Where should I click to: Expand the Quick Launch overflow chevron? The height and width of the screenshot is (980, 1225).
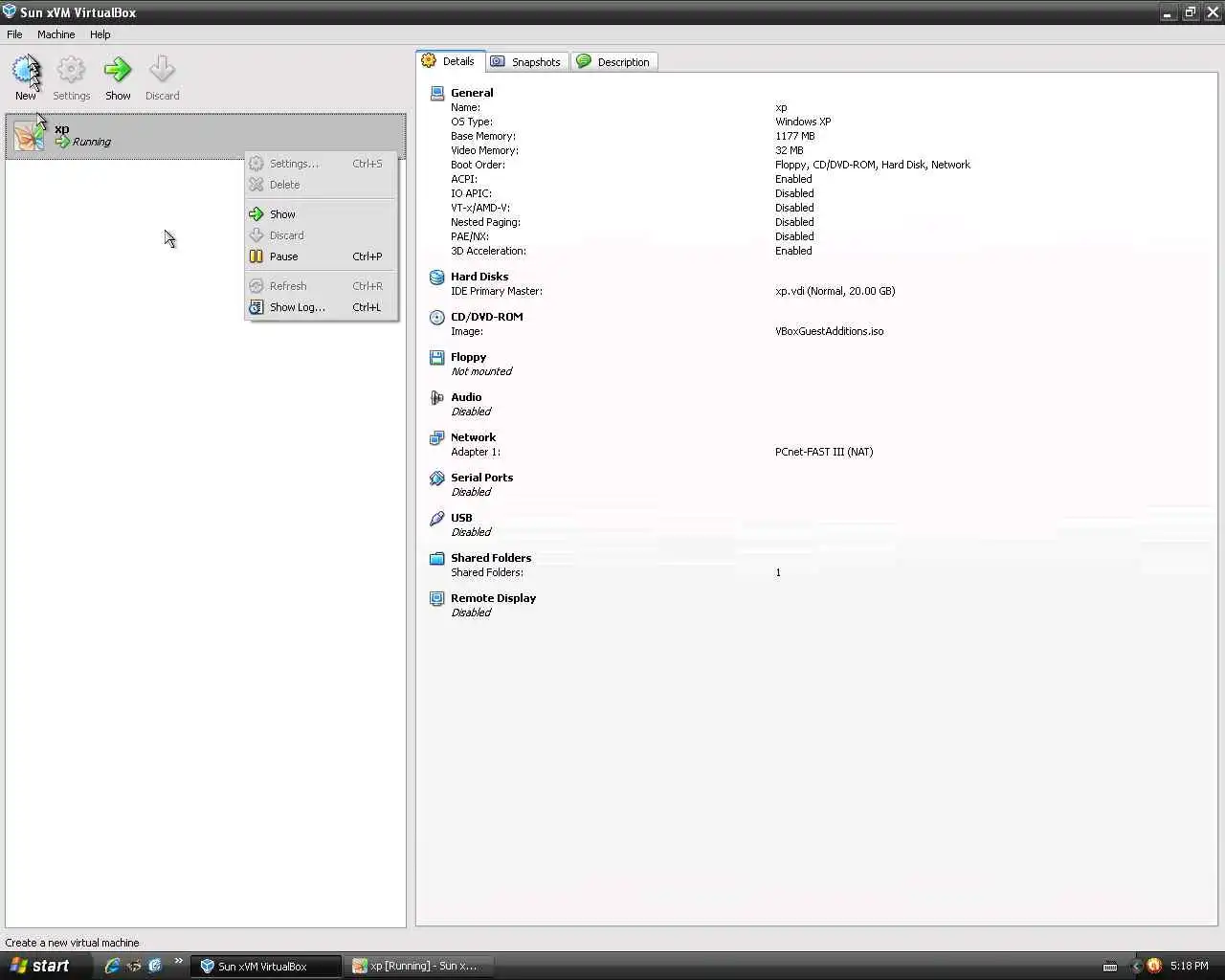[x=178, y=961]
